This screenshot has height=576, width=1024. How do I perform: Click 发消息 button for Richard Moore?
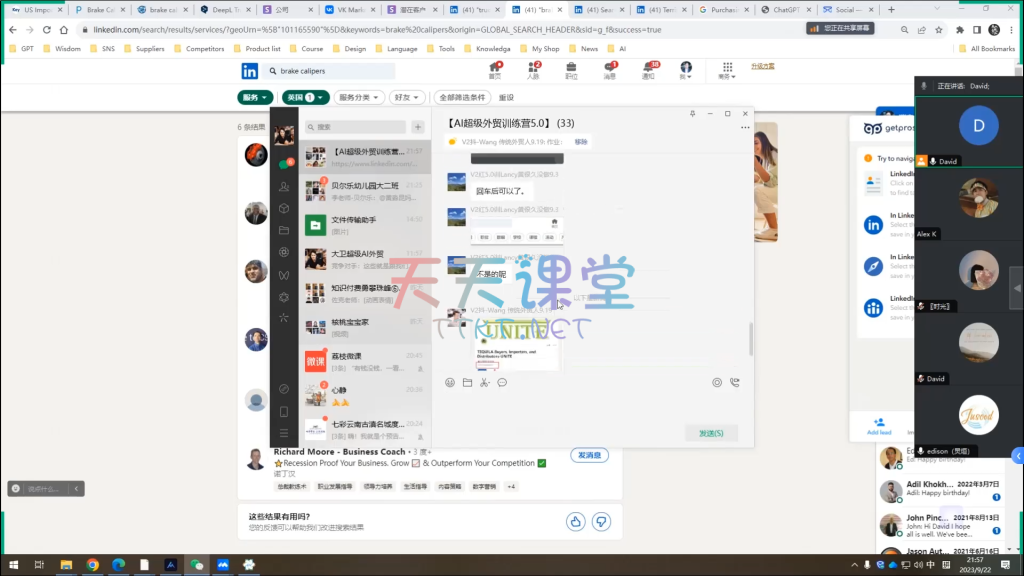click(x=589, y=456)
